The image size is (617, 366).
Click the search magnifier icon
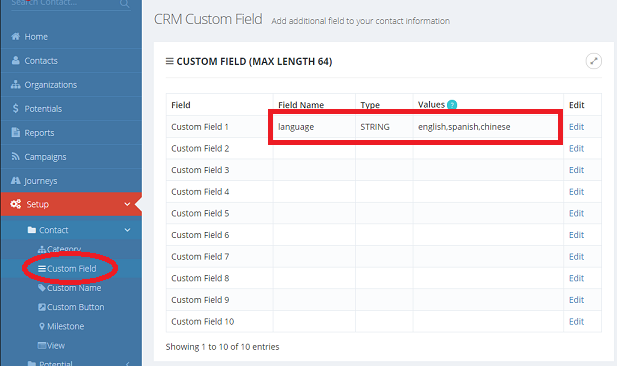(125, 4)
